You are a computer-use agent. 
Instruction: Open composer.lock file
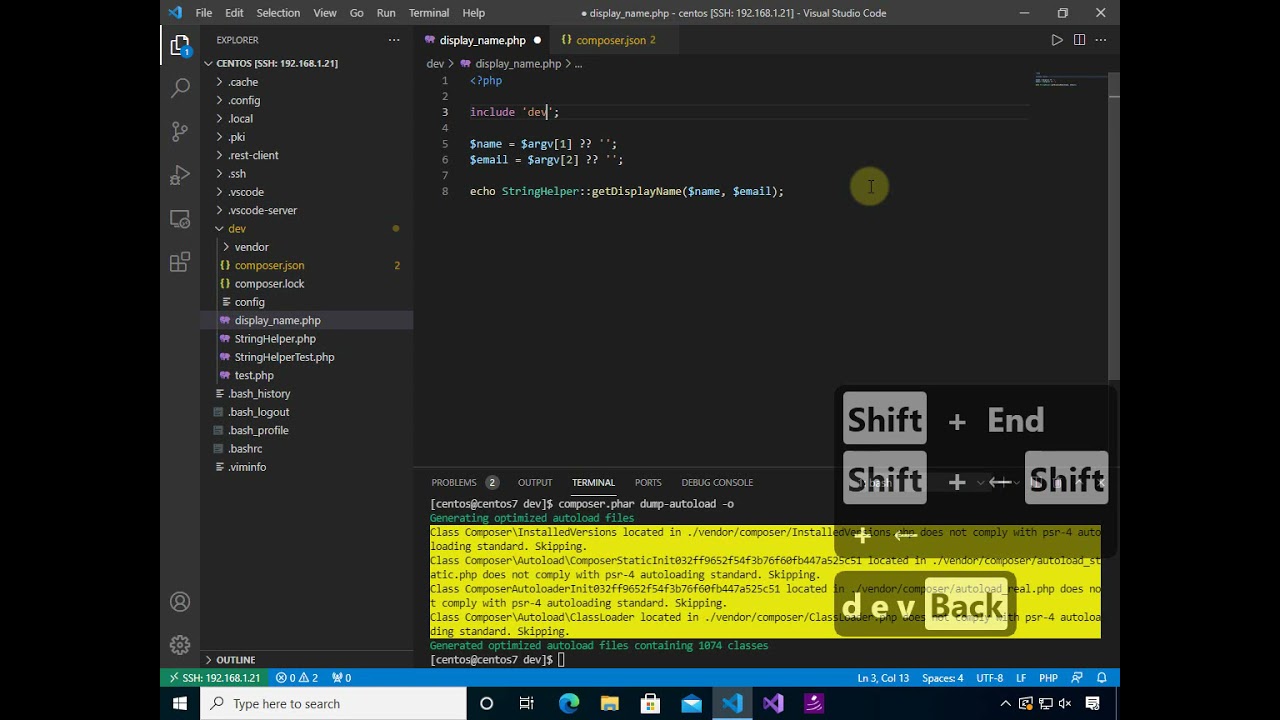tap(307, 283)
